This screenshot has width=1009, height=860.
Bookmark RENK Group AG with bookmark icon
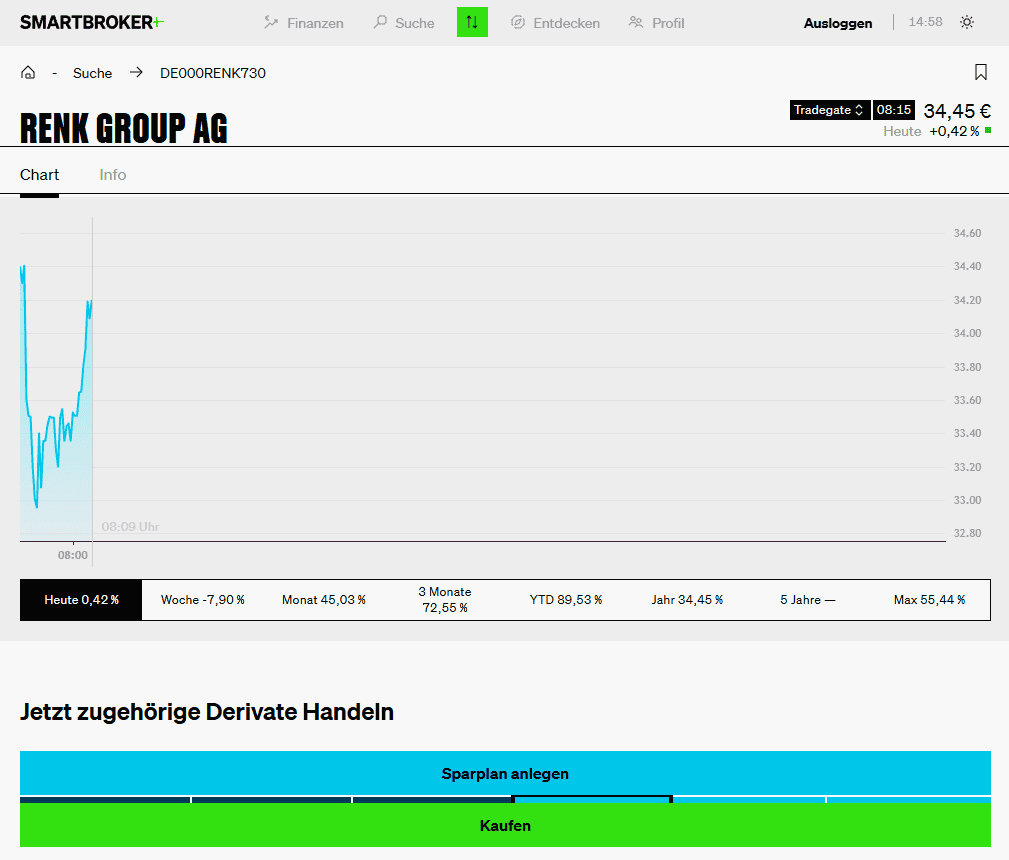pyautogui.click(x=980, y=72)
